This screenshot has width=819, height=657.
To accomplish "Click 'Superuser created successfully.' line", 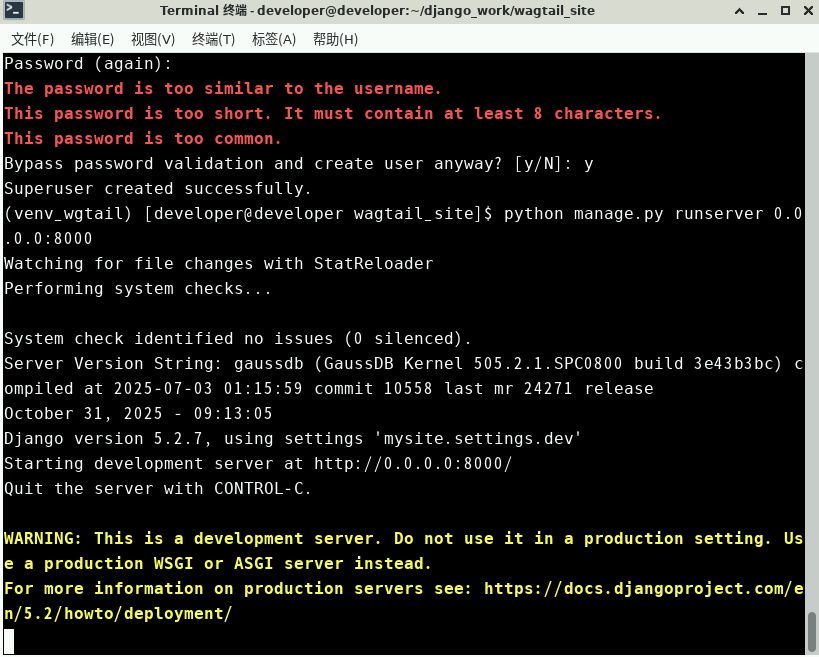I will 158,189.
